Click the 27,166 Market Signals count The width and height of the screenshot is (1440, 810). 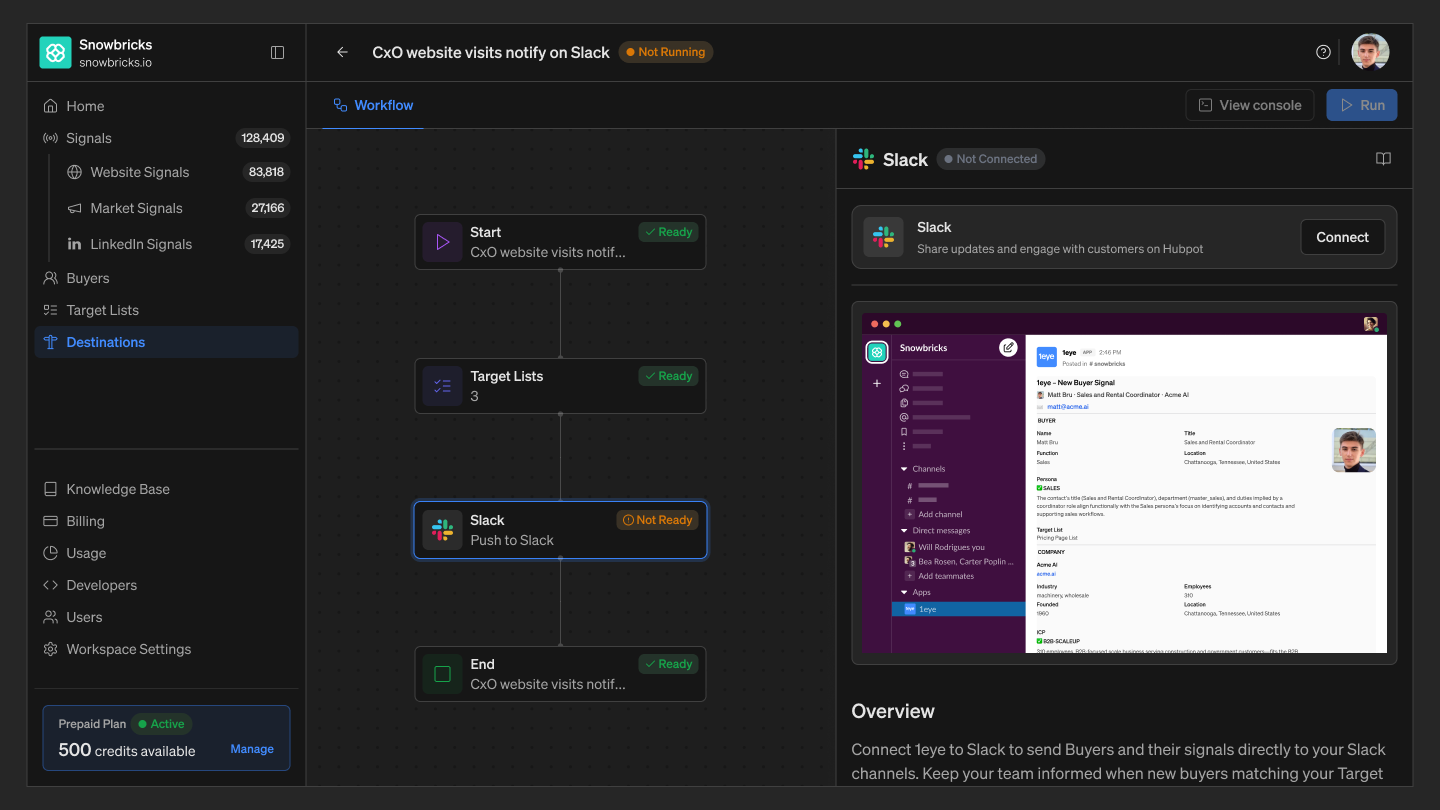268,208
